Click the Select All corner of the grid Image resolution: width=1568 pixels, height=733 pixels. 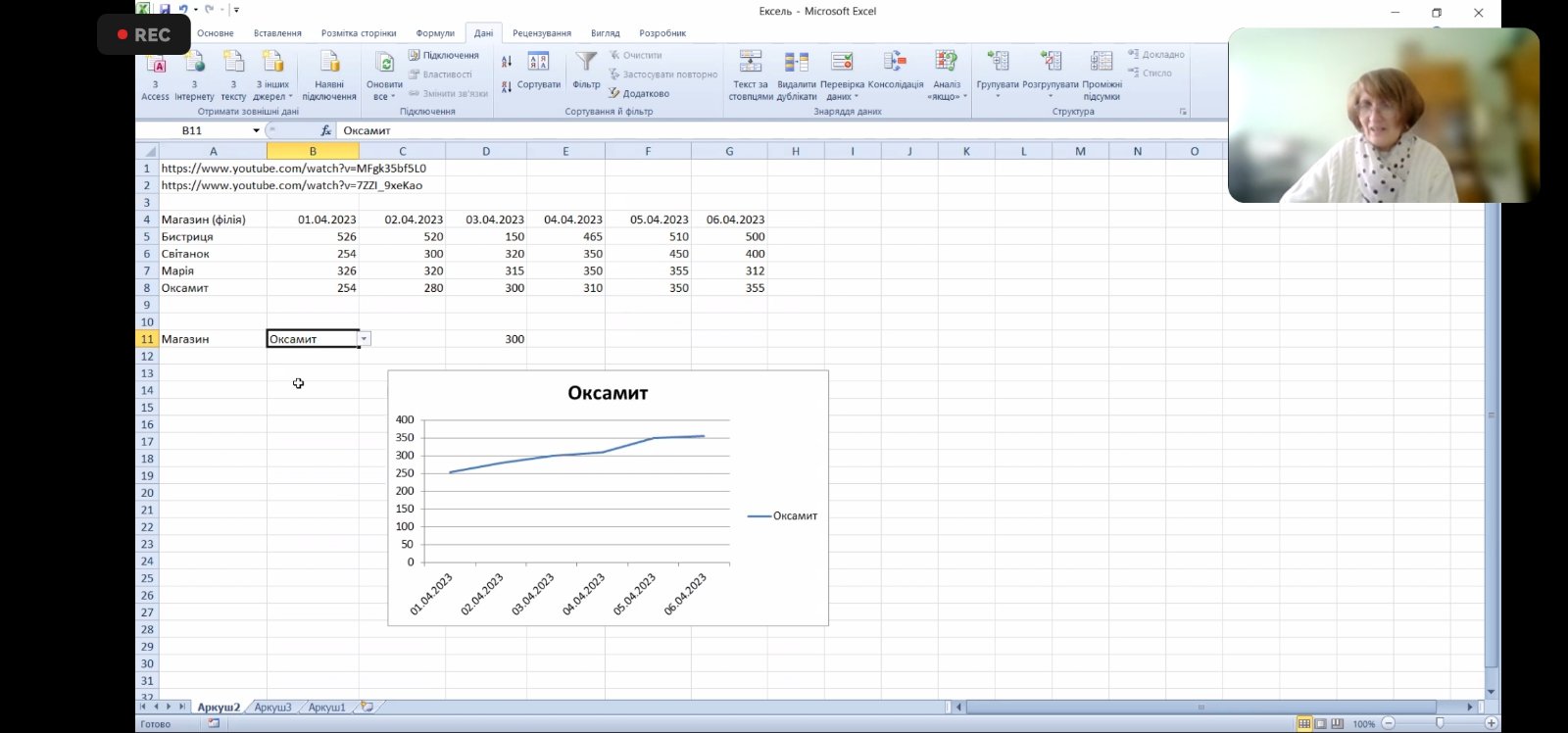point(147,151)
